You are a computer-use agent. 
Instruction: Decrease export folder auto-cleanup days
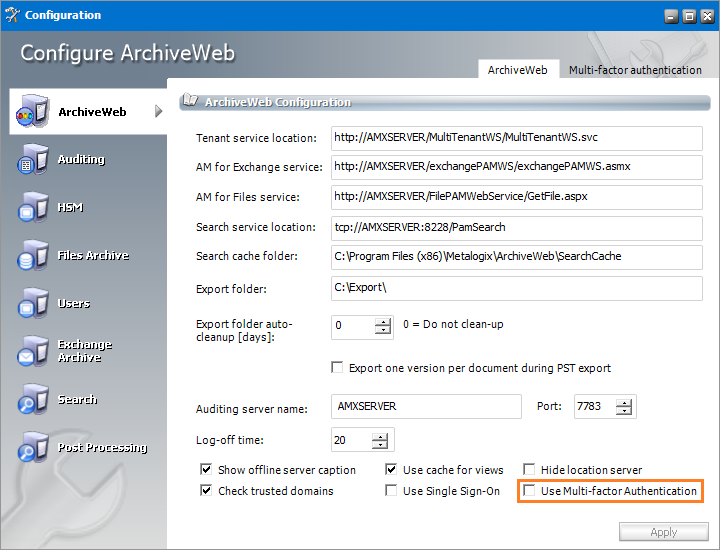pyautogui.click(x=383, y=330)
